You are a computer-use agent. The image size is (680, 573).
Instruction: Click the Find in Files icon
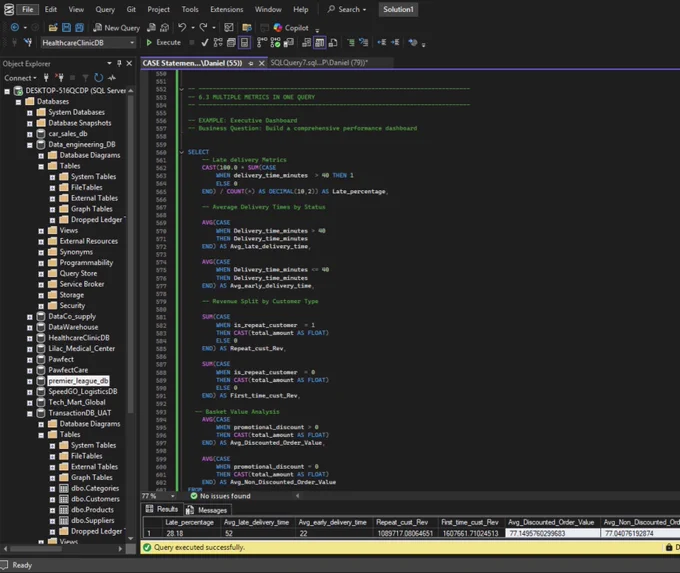click(x=247, y=28)
